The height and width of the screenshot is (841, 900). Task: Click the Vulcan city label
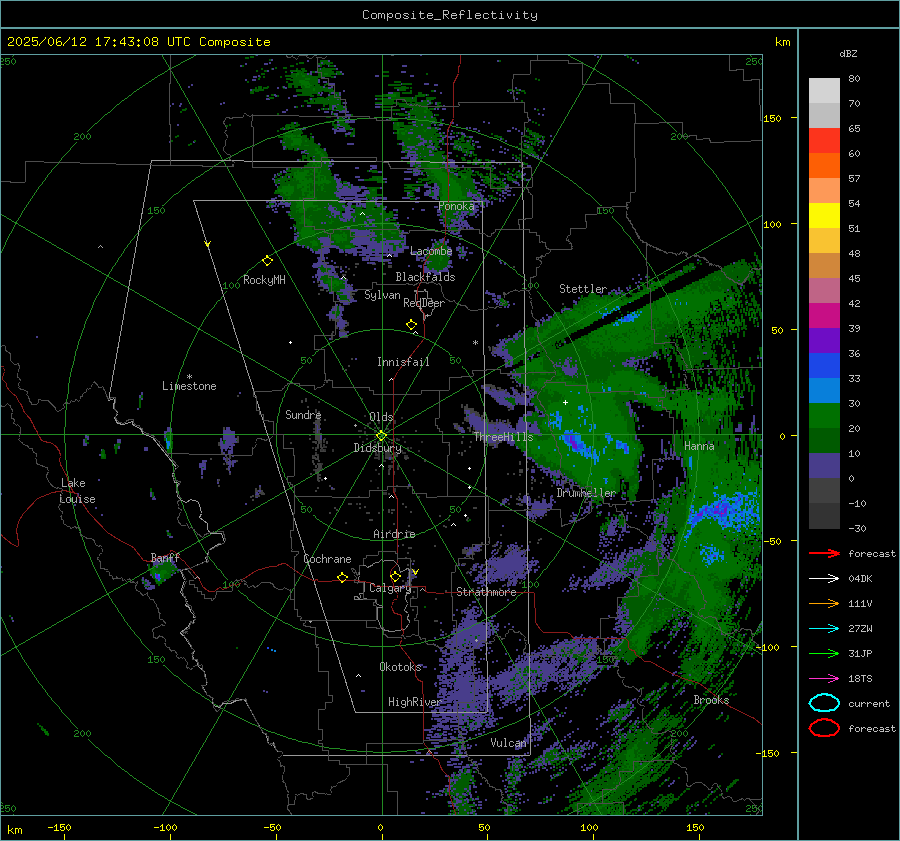508,743
